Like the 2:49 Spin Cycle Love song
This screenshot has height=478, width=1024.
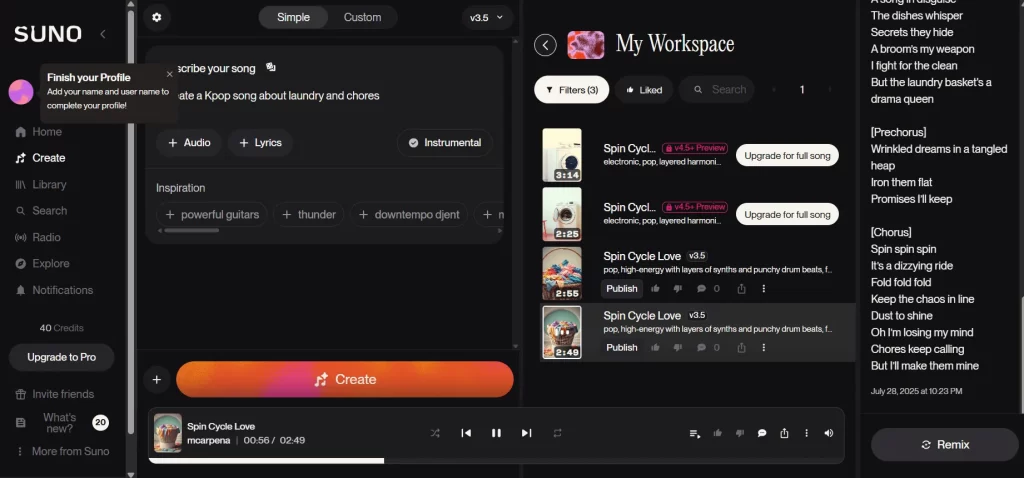tap(656, 348)
